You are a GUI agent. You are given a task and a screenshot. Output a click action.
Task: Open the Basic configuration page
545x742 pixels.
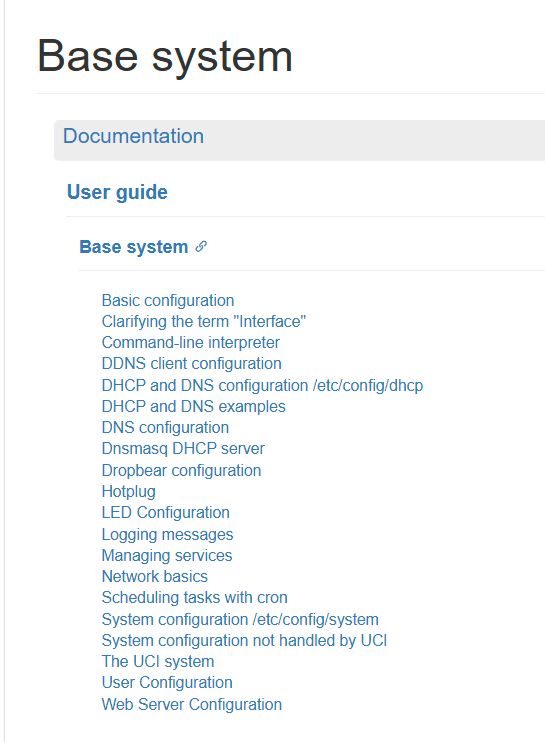(168, 300)
